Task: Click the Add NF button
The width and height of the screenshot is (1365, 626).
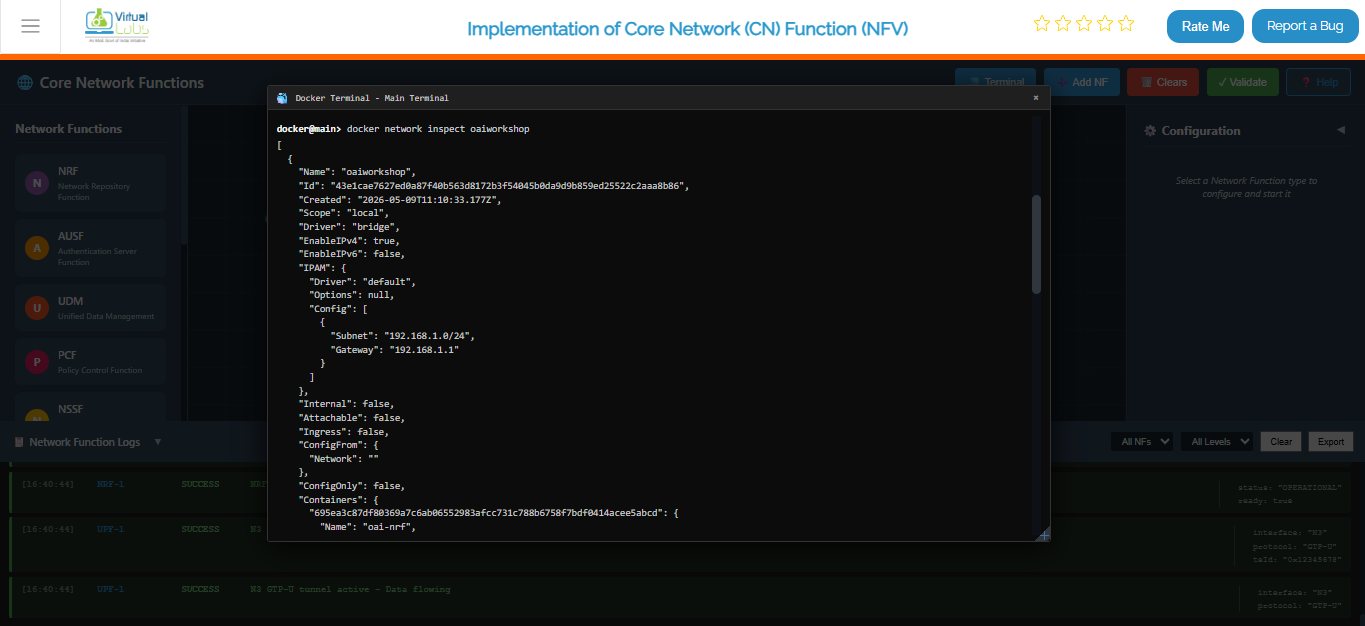Action: click(1081, 82)
